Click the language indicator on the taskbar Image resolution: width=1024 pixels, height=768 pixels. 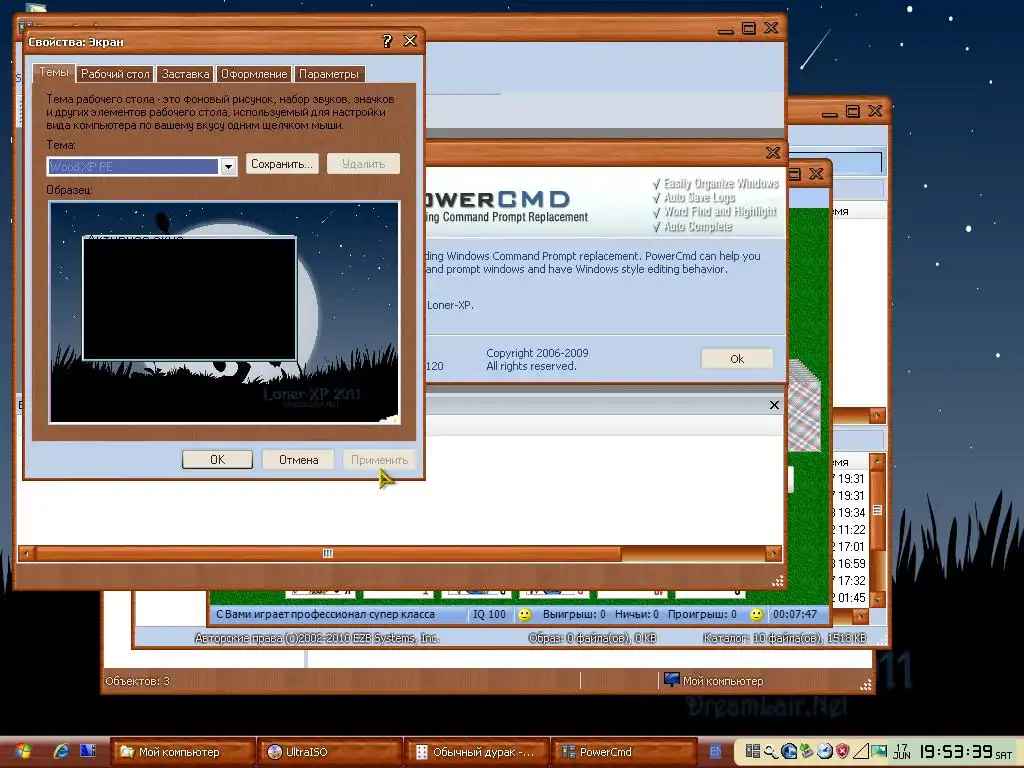(x=715, y=752)
